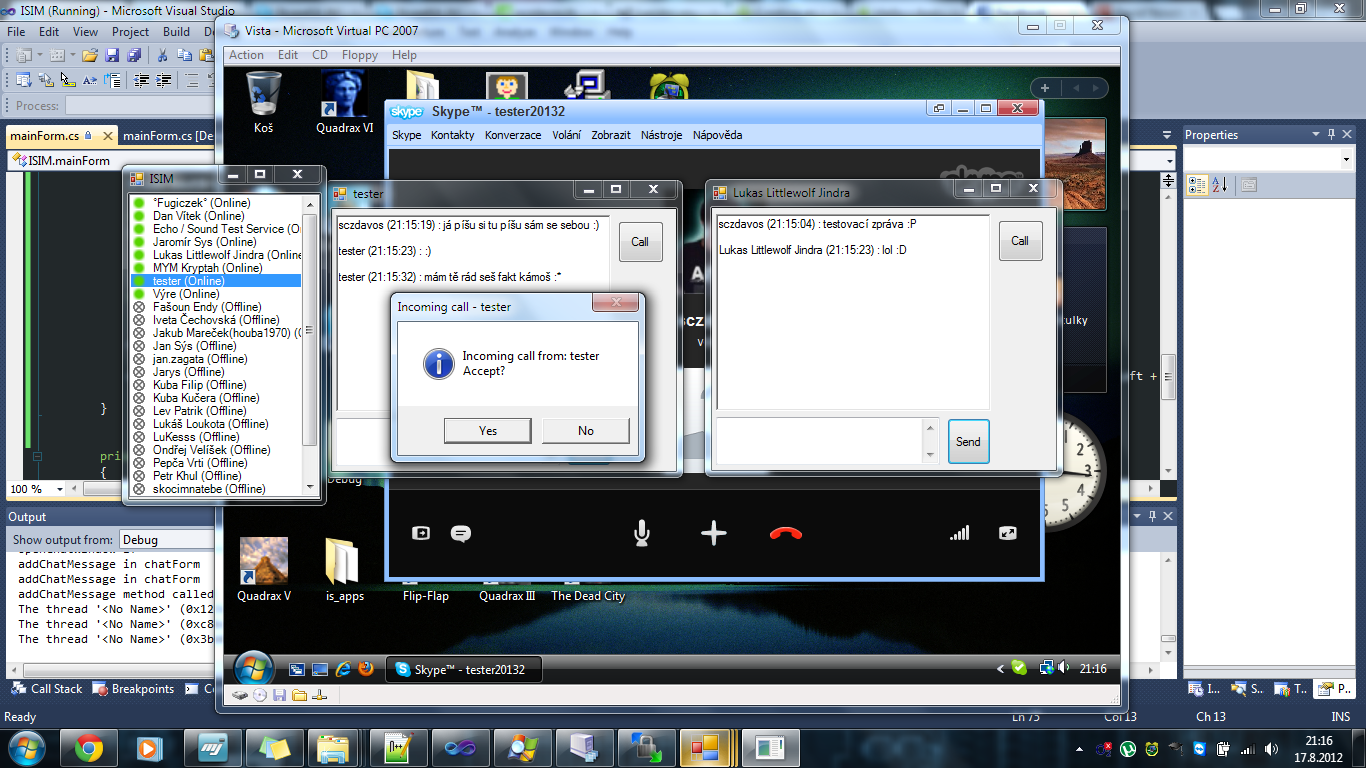
Task: Mute the microphone in the Skype call bar
Action: 642,534
